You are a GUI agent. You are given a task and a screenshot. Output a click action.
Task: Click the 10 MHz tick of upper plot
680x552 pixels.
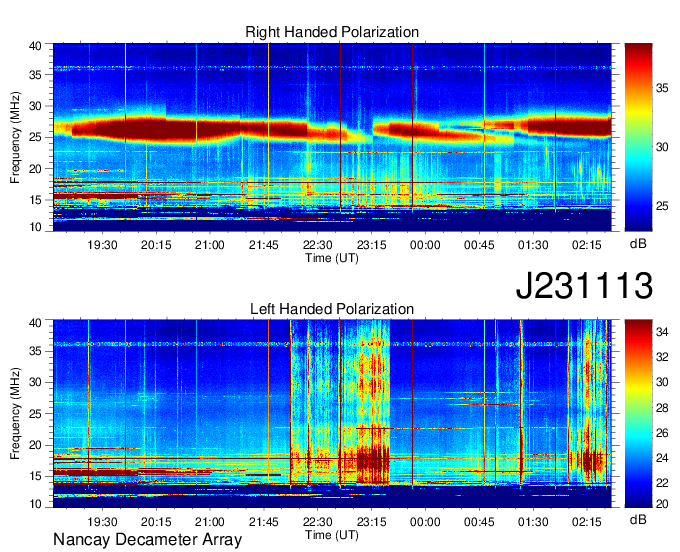(35, 227)
